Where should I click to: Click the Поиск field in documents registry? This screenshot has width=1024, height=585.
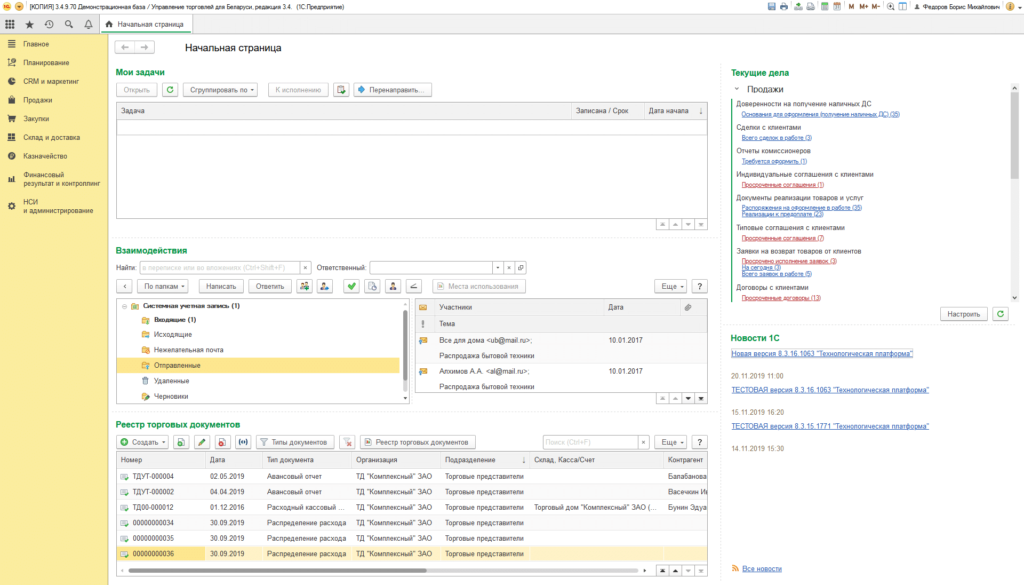pyautogui.click(x=590, y=442)
